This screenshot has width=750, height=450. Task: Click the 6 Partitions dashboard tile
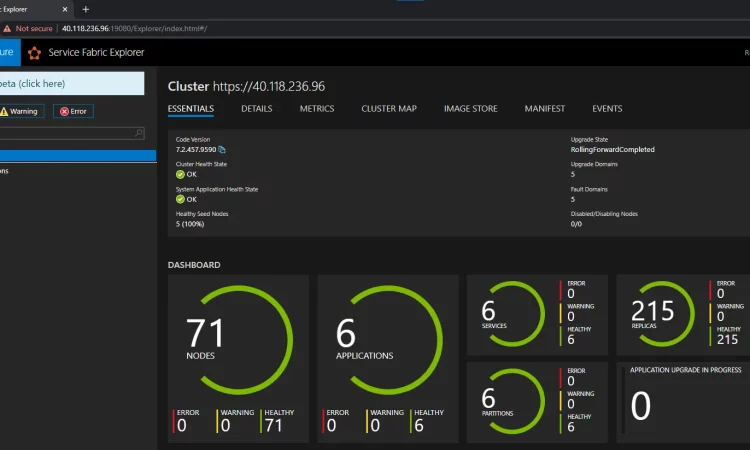[x=537, y=402]
